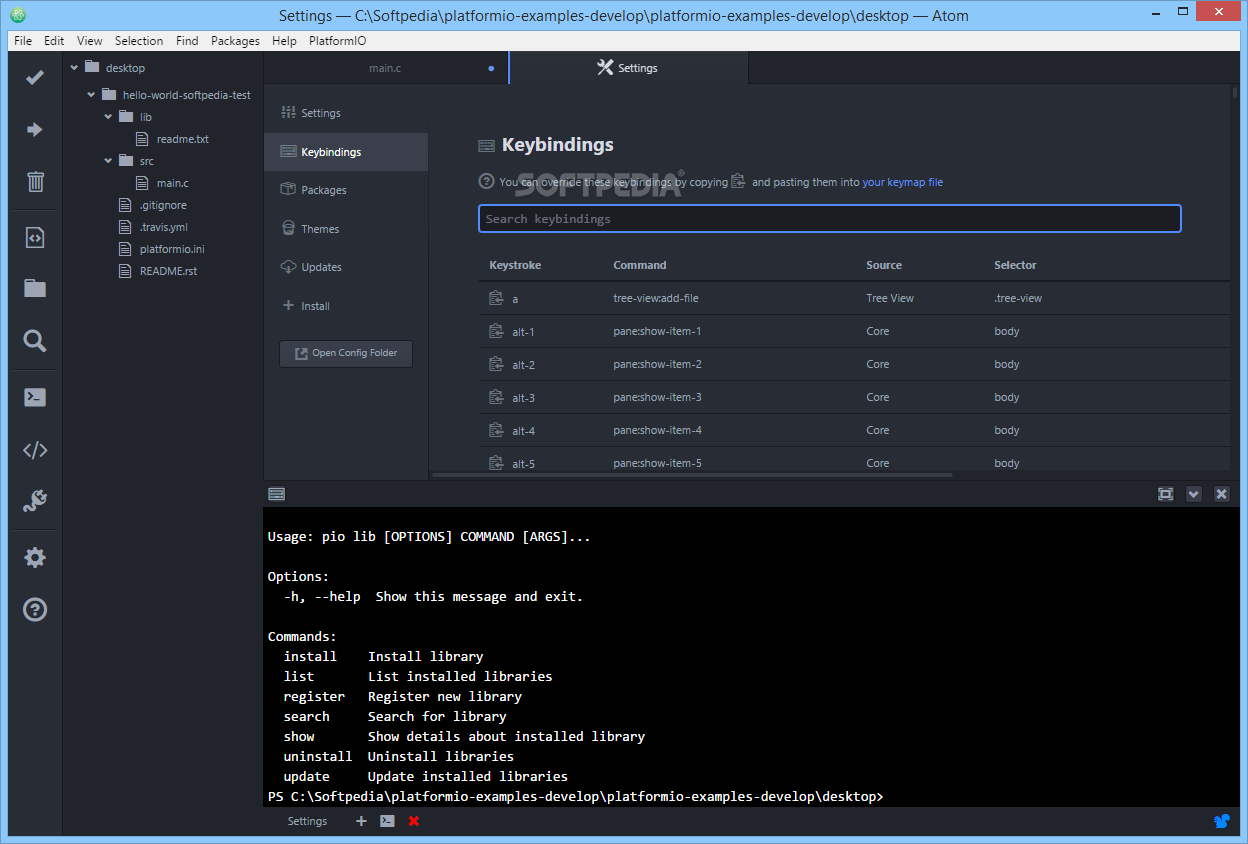Select .gitignore file in tree view

point(163,205)
